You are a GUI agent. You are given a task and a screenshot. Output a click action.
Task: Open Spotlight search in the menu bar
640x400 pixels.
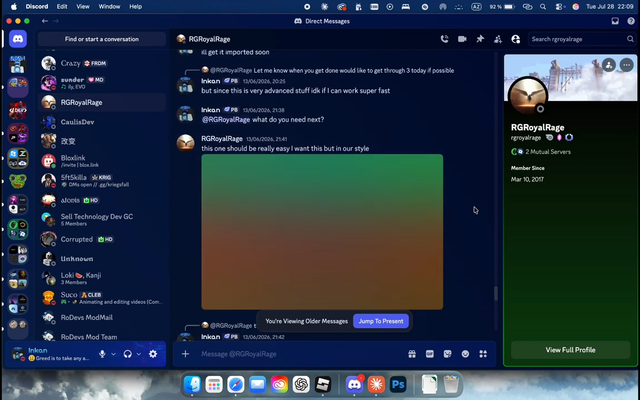543,7
